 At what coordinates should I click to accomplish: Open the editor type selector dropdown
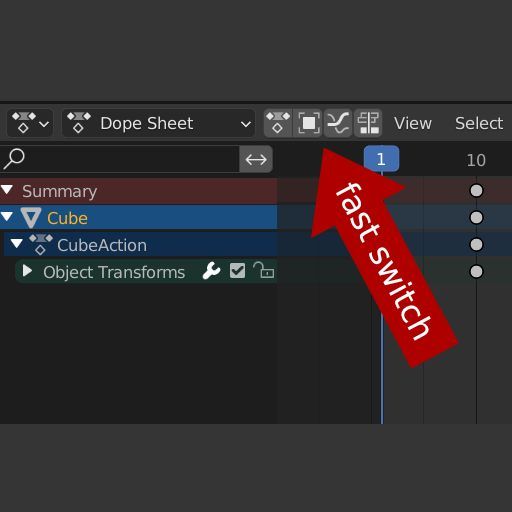click(30, 123)
